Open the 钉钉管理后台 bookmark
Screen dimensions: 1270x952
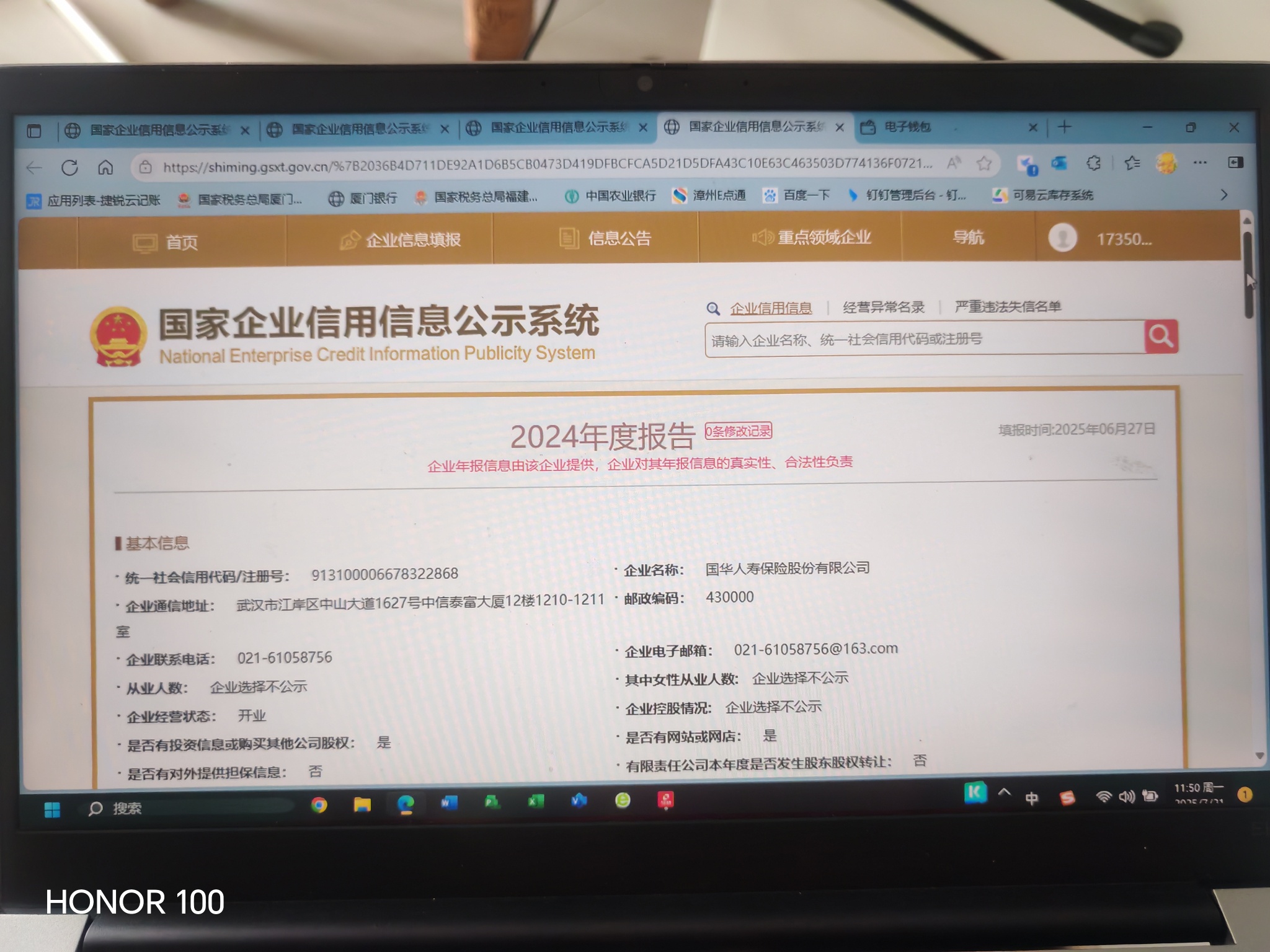coord(907,195)
